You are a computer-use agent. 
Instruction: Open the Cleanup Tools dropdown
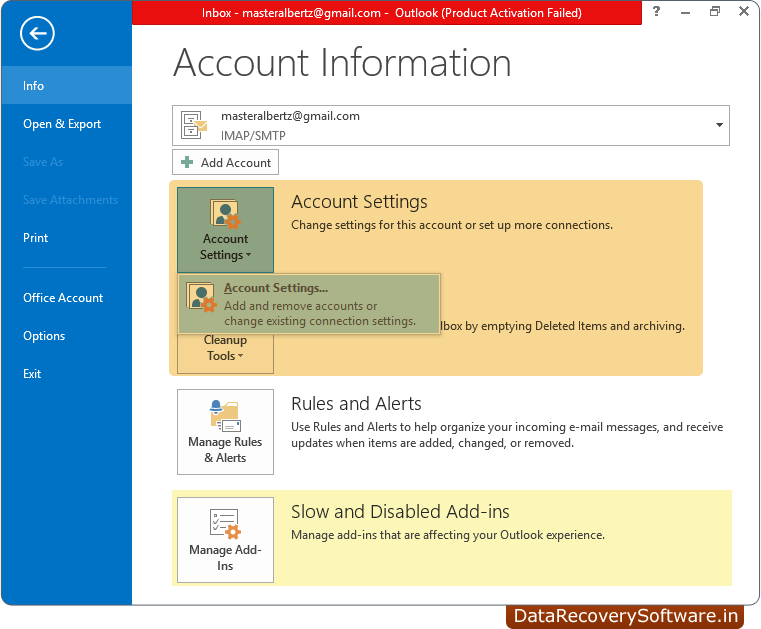click(225, 353)
